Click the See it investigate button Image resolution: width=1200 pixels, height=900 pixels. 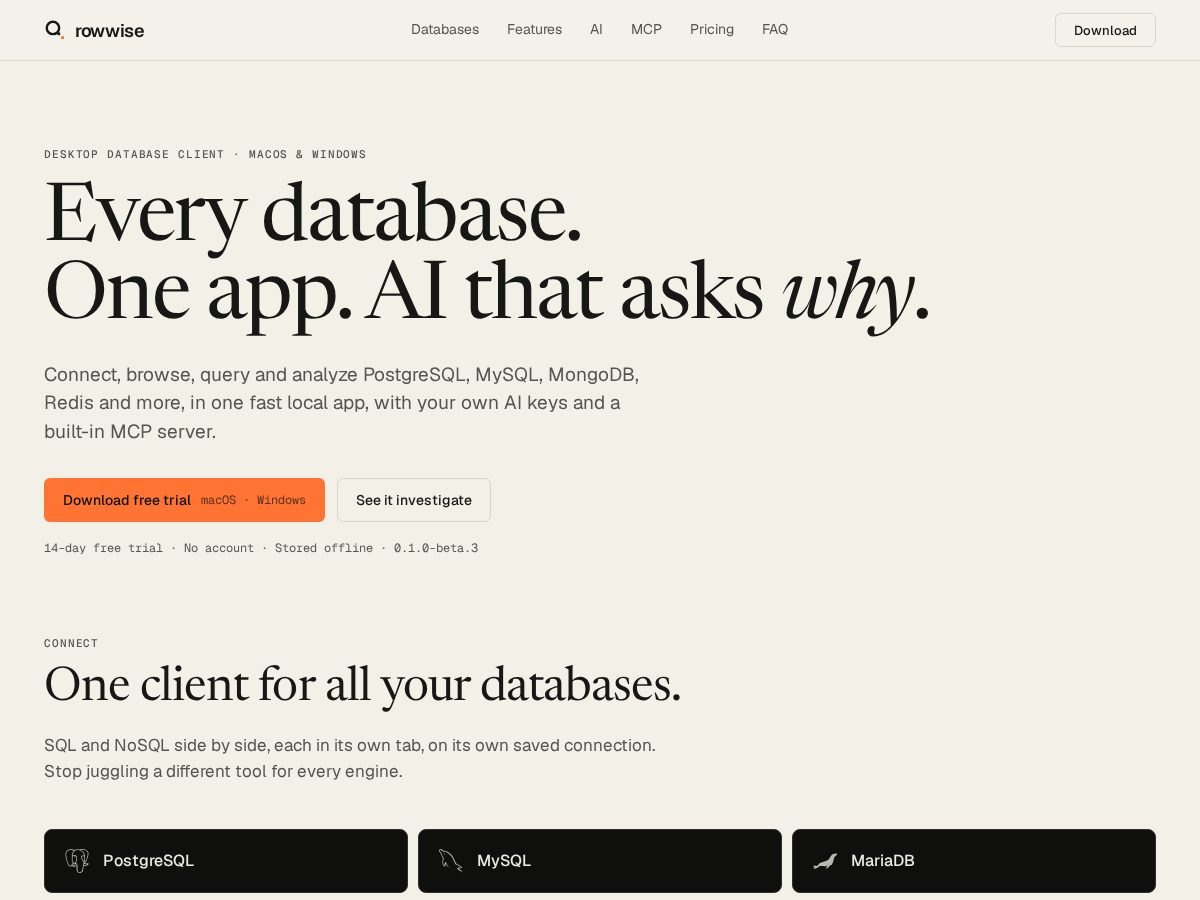pyautogui.click(x=414, y=500)
